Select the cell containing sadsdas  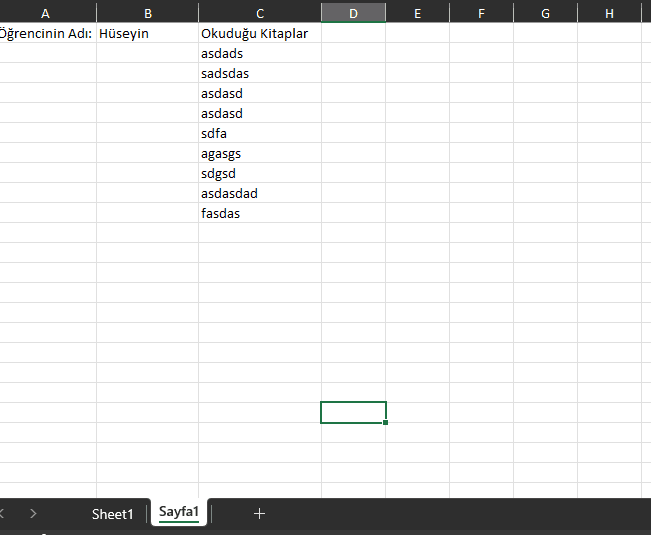260,73
